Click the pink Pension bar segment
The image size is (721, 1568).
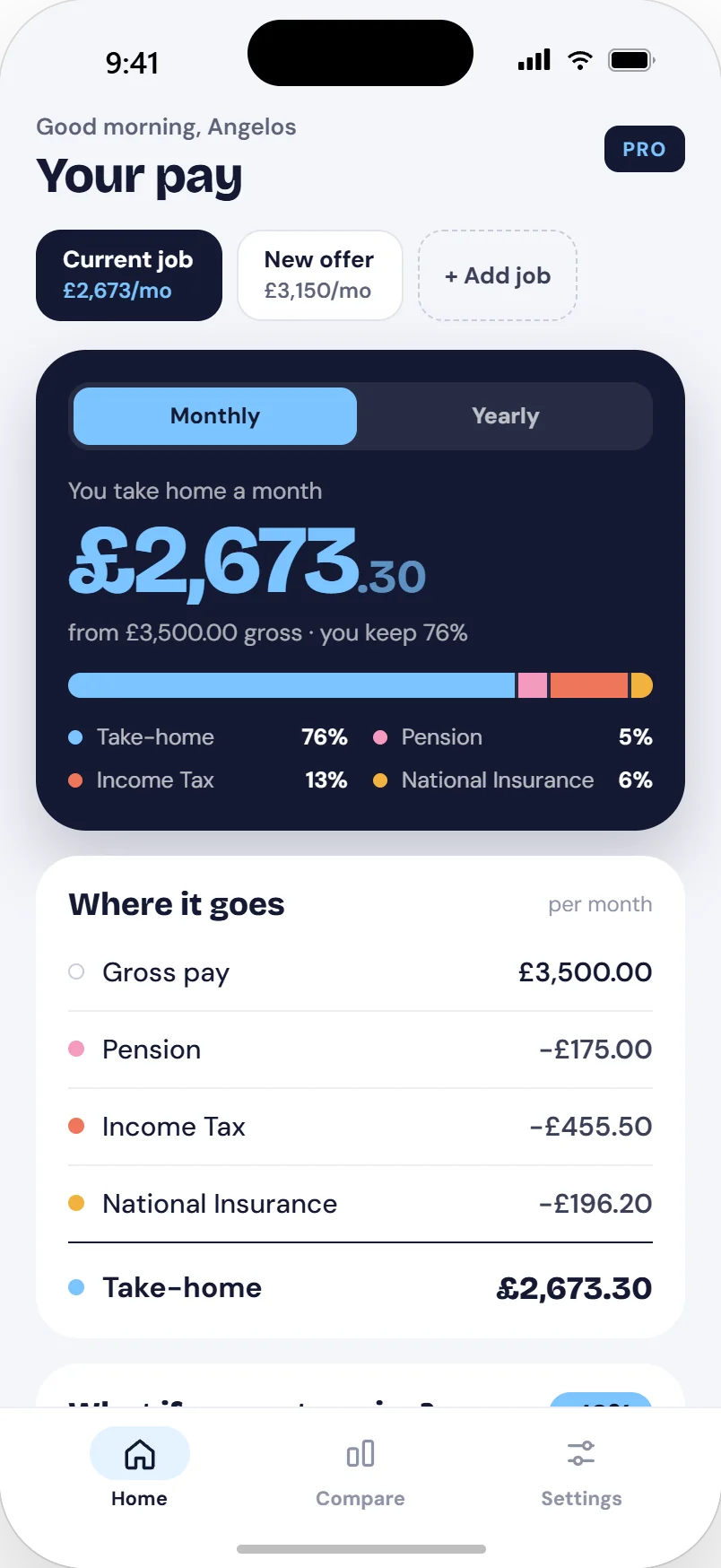[533, 685]
